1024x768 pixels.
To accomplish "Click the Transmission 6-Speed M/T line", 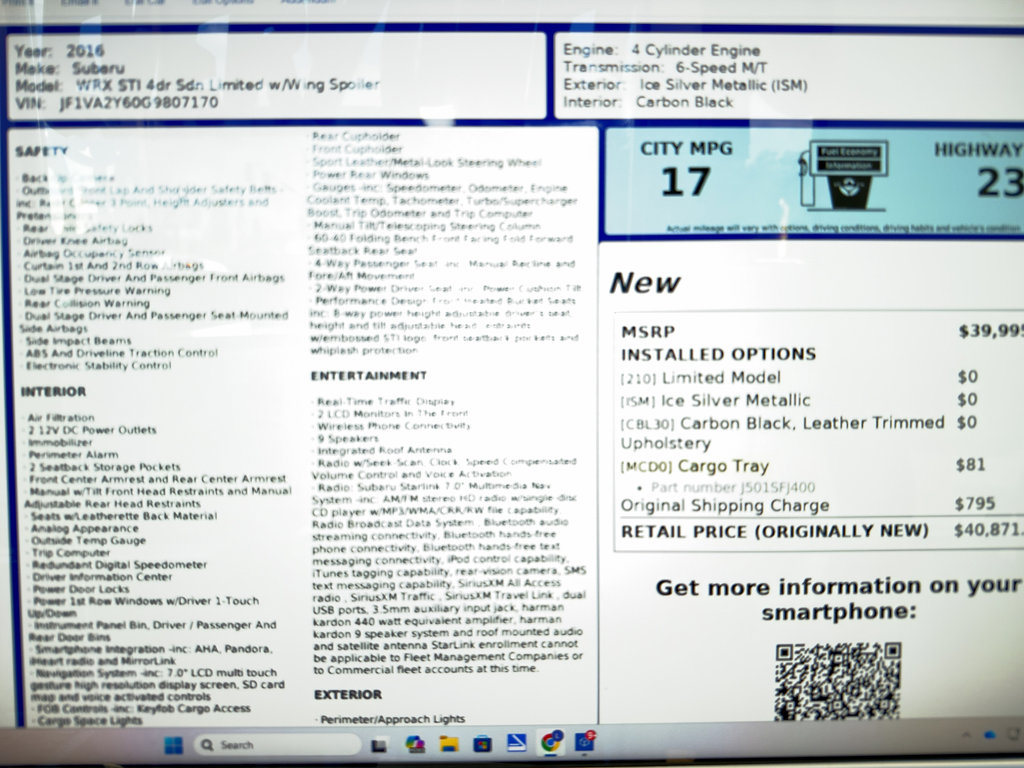I will (x=665, y=67).
